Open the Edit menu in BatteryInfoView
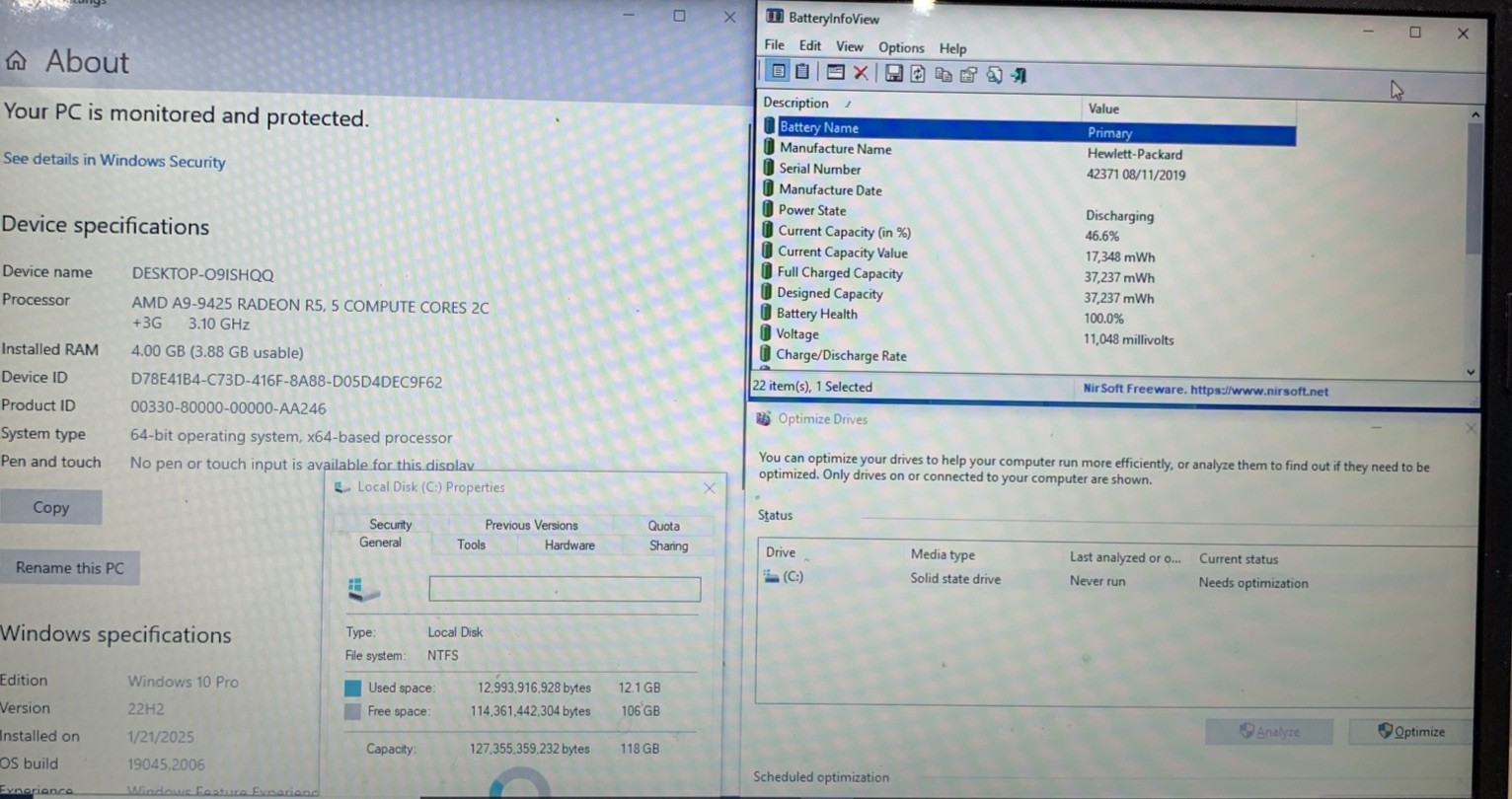This screenshot has height=799, width=1512. (810, 45)
